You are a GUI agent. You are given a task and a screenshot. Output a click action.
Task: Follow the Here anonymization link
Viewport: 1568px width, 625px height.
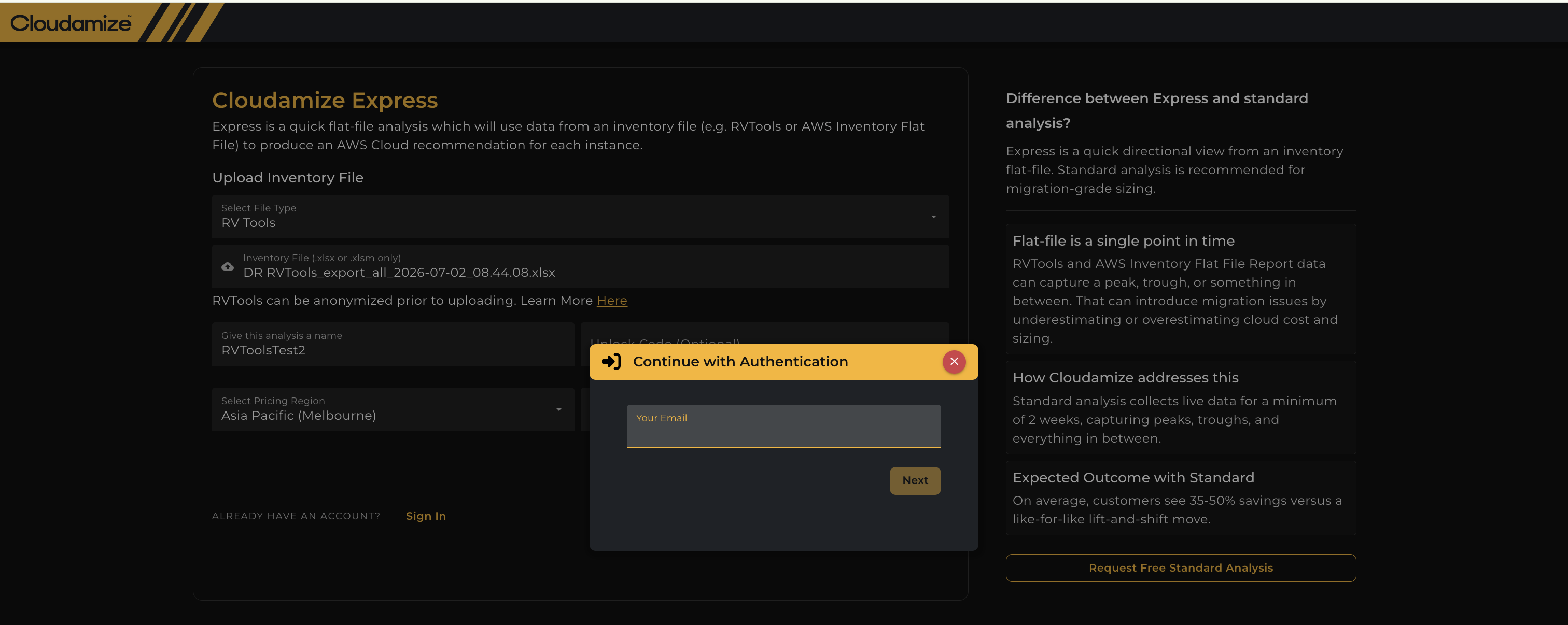pyautogui.click(x=612, y=301)
